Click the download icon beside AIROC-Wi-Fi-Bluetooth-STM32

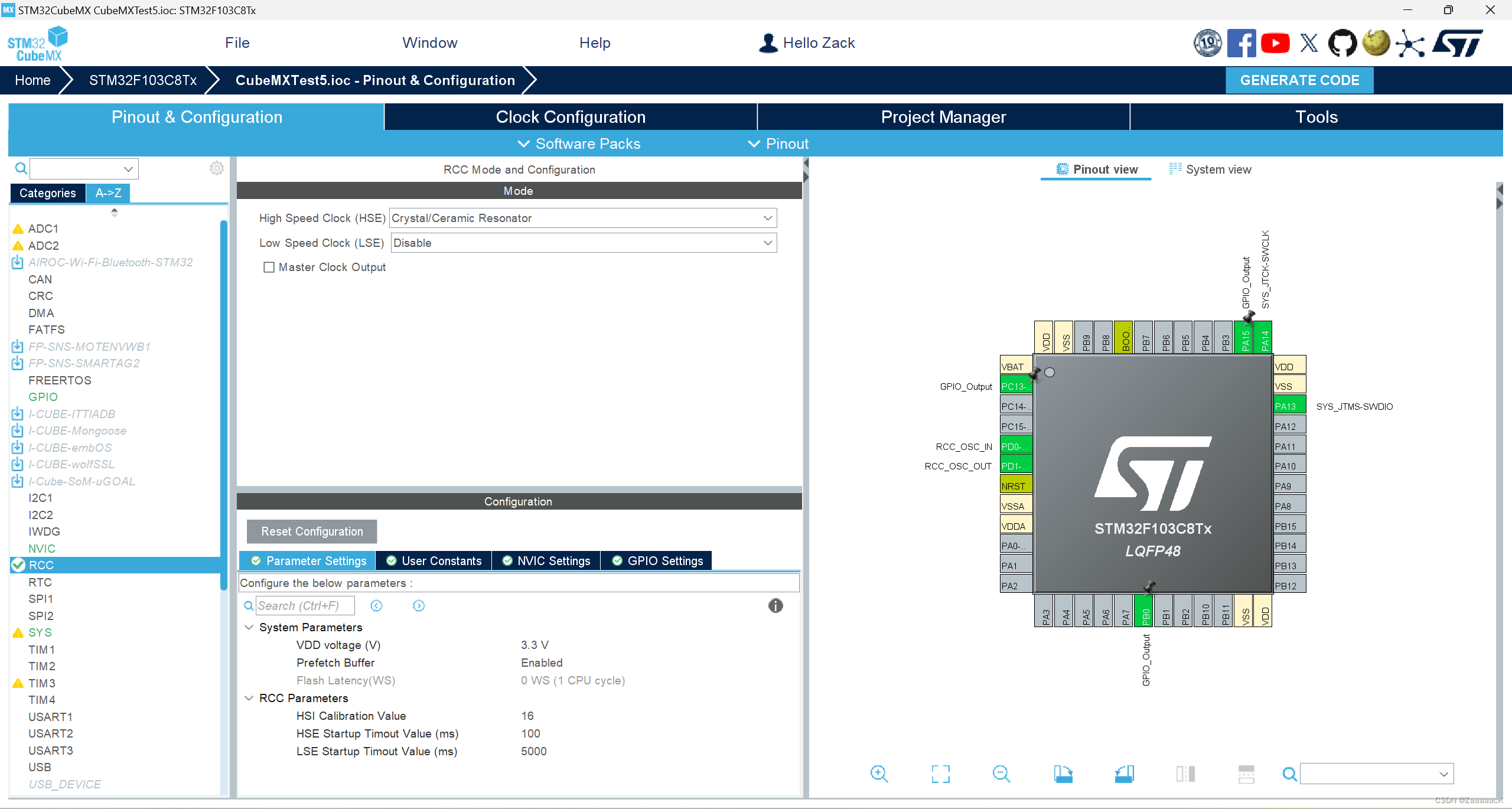click(x=18, y=262)
